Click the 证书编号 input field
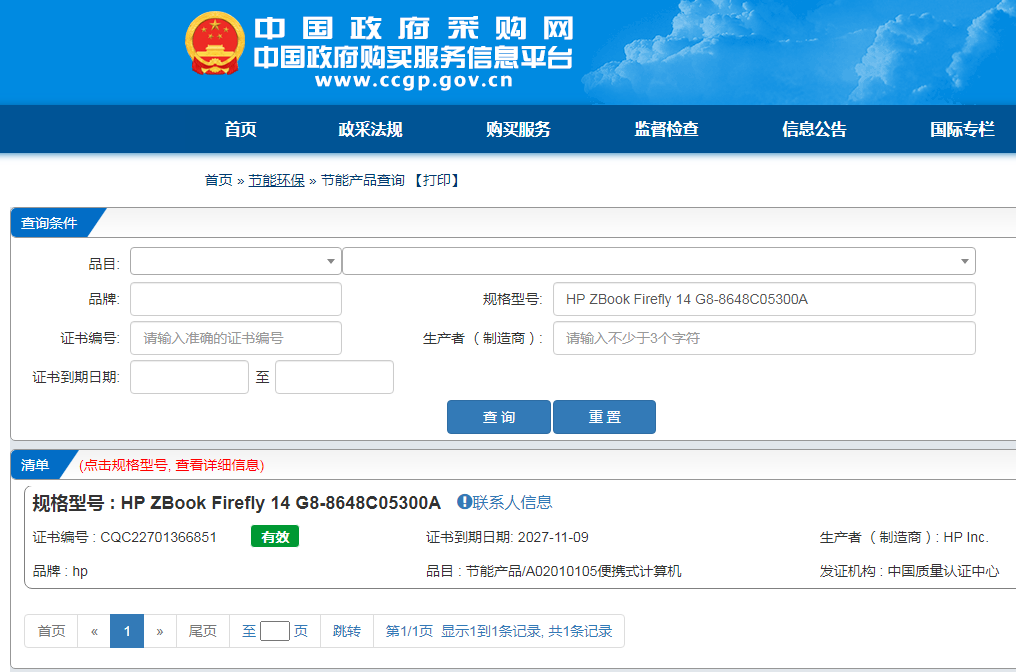1016x672 pixels. point(236,338)
